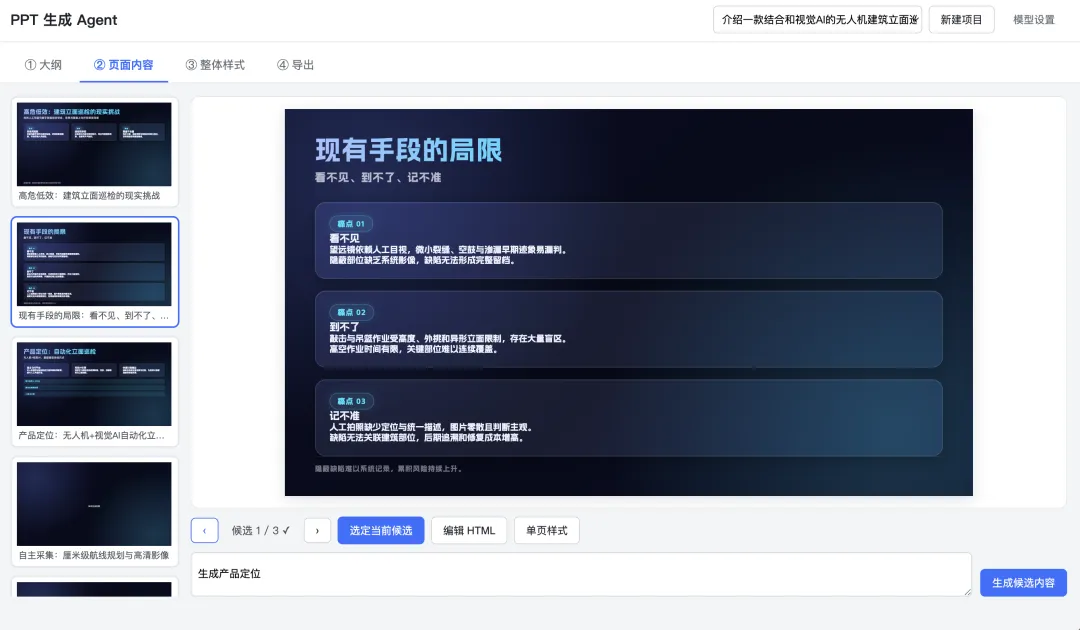This screenshot has height=630, width=1080.
Task: Click the 候选 1 / 3 indicator text
Action: tap(260, 530)
